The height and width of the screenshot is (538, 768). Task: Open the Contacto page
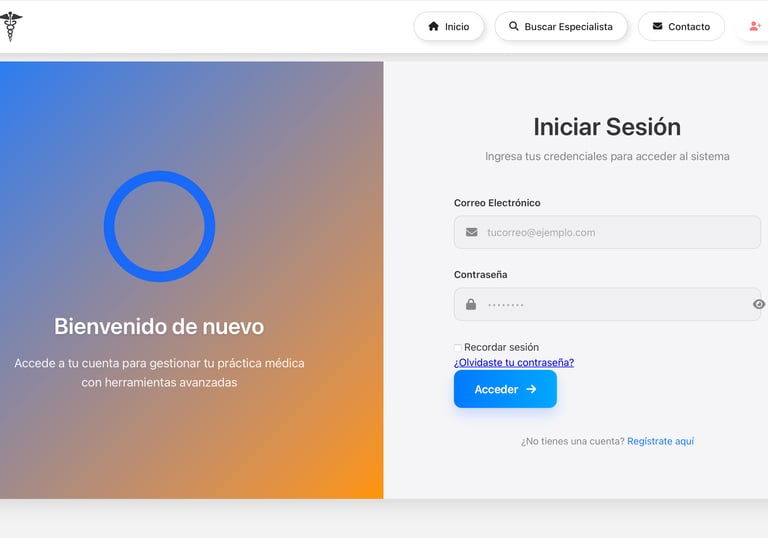681,26
